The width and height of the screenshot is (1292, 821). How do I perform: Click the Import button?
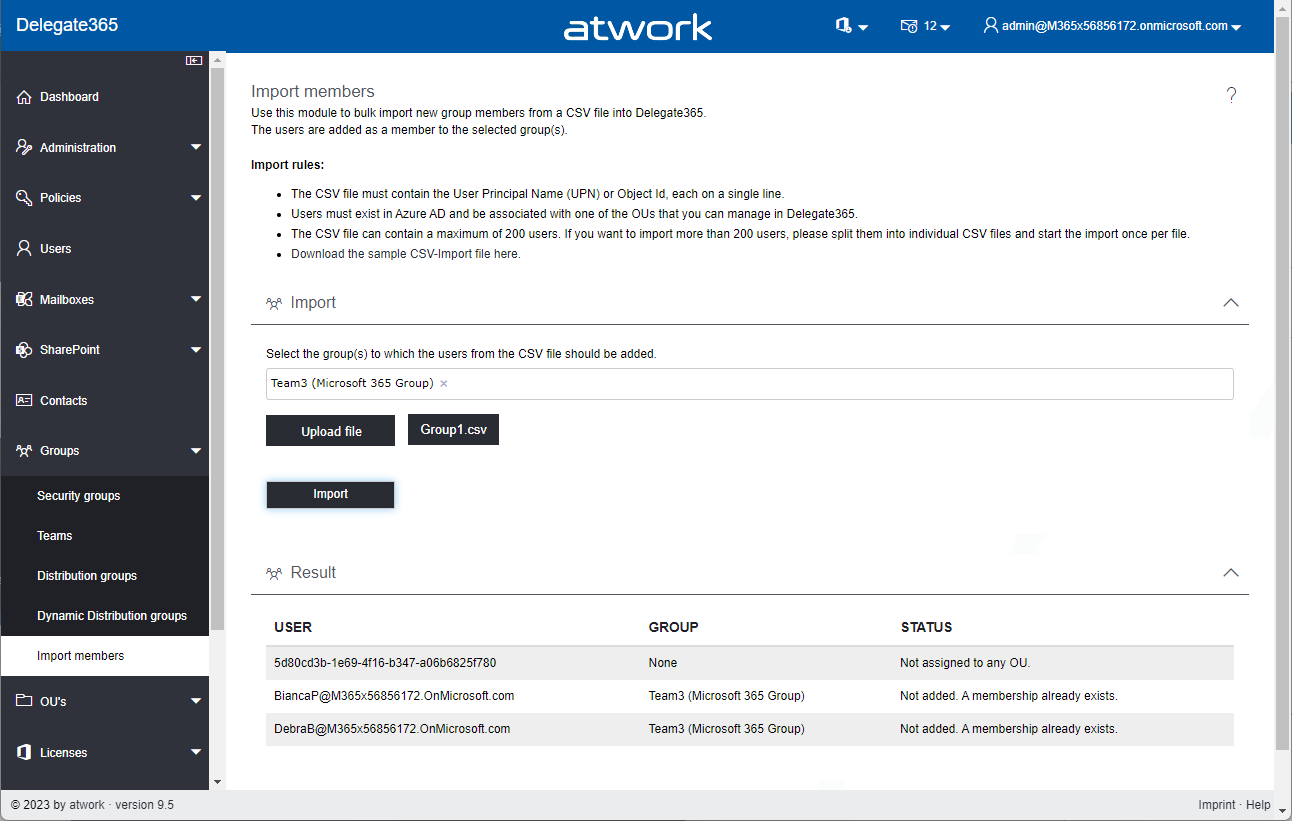coord(331,494)
